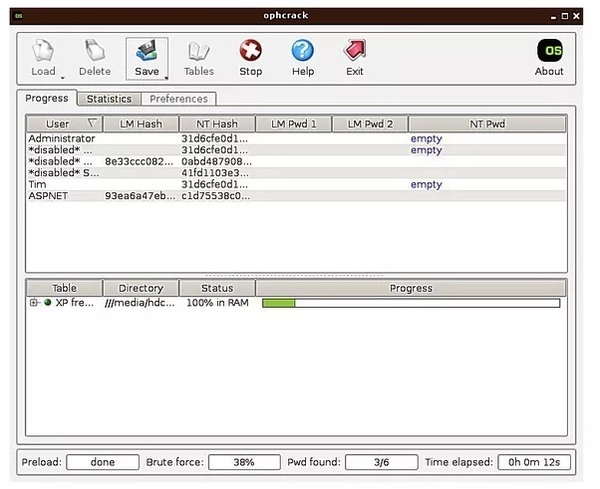Sort by User column header
Image resolution: width=600 pixels, height=489 pixels.
coord(64,124)
